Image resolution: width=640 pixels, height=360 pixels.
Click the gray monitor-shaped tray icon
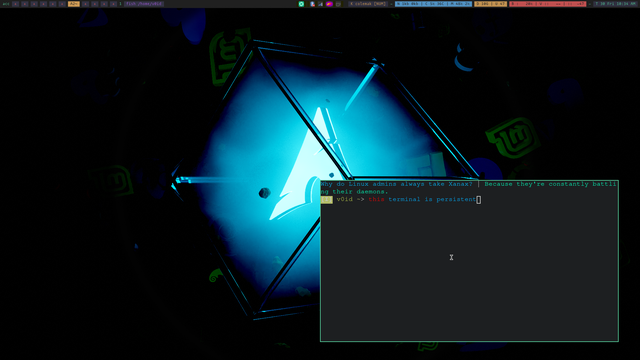338,4
